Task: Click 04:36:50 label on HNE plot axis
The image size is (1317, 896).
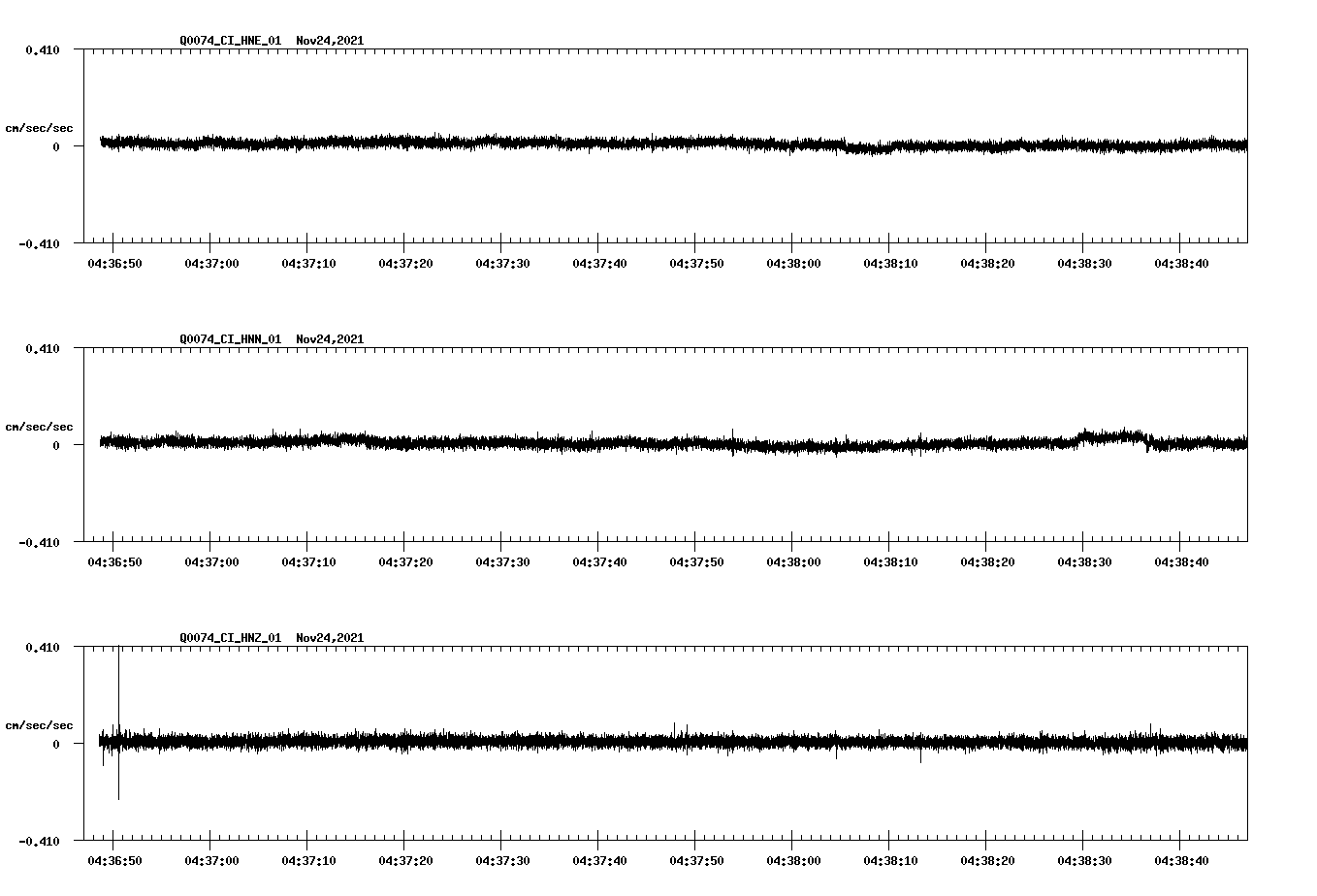Action: [114, 264]
